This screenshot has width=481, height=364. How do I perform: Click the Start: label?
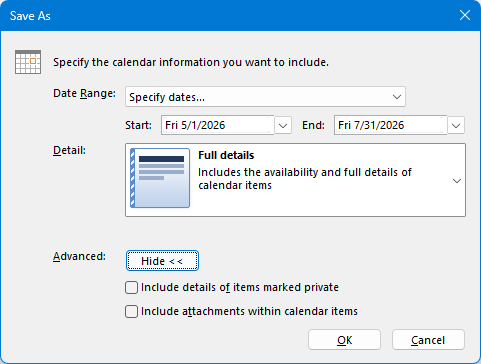pyautogui.click(x=138, y=125)
